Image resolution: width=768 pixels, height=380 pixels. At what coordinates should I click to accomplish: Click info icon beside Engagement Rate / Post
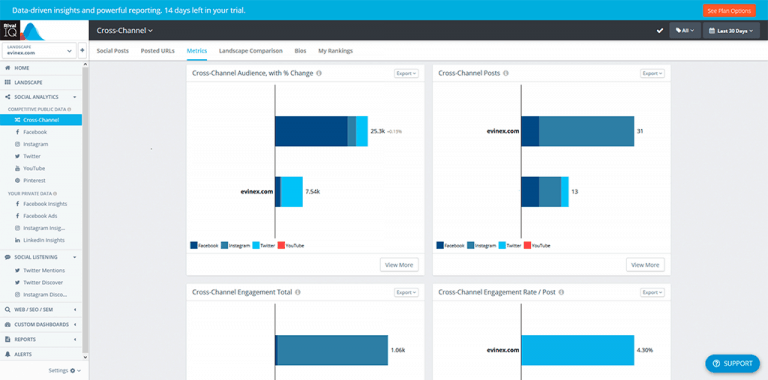coord(561,292)
